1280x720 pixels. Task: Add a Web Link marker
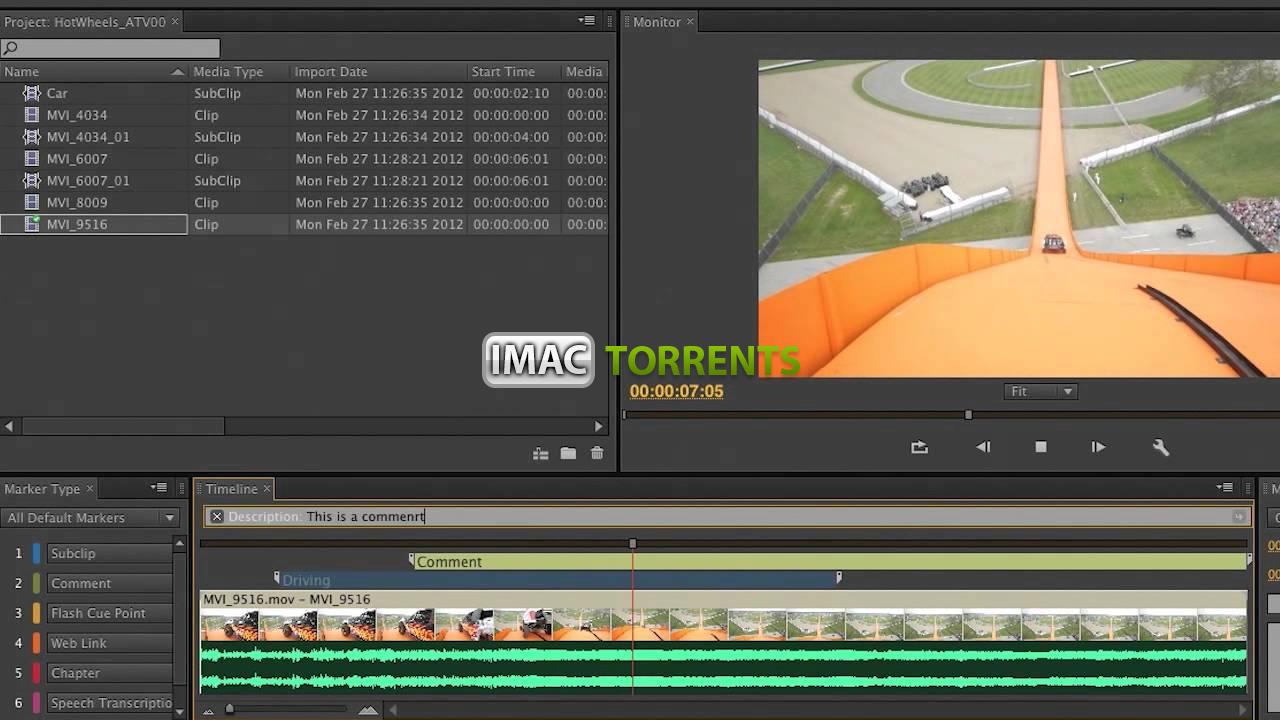[111, 643]
